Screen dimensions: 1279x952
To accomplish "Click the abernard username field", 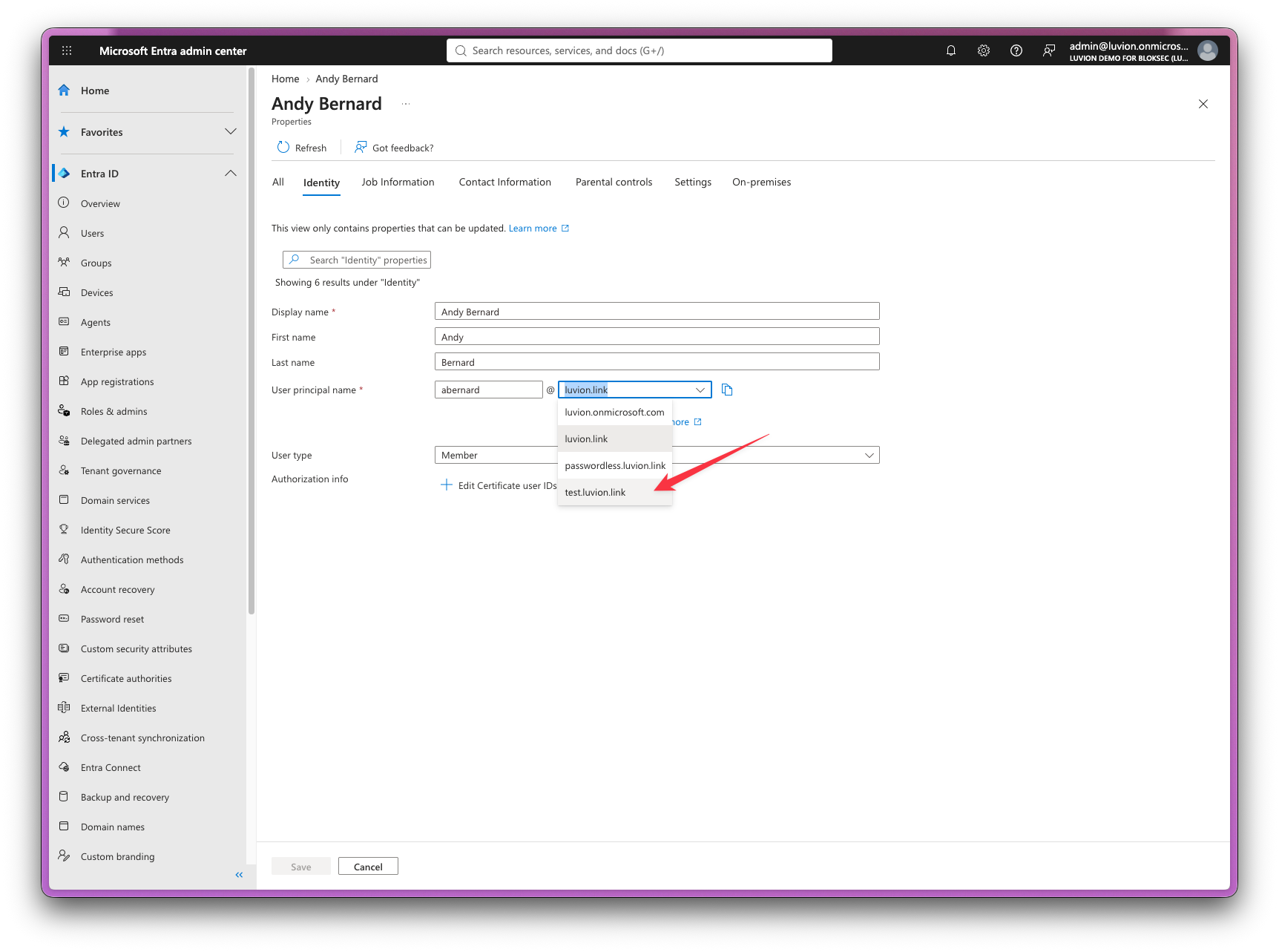I will coord(488,390).
